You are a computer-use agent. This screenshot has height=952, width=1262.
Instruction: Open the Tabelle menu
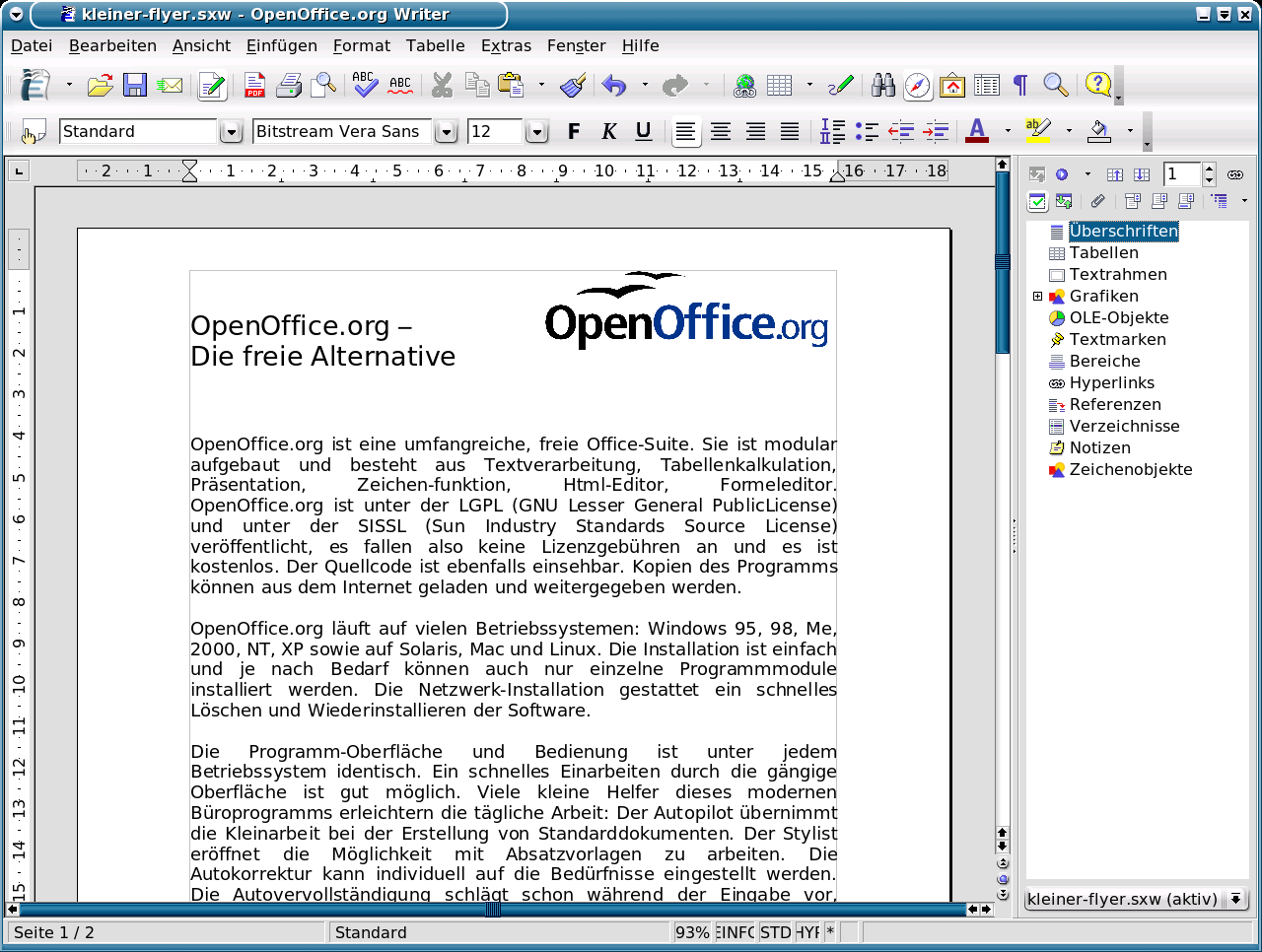[x=435, y=45]
